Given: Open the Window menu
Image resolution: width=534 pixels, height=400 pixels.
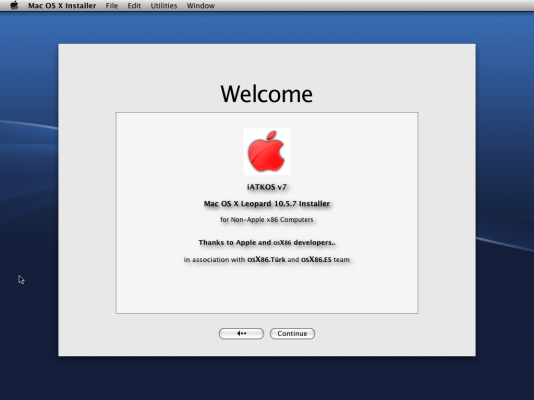Looking at the screenshot, I should (201, 6).
